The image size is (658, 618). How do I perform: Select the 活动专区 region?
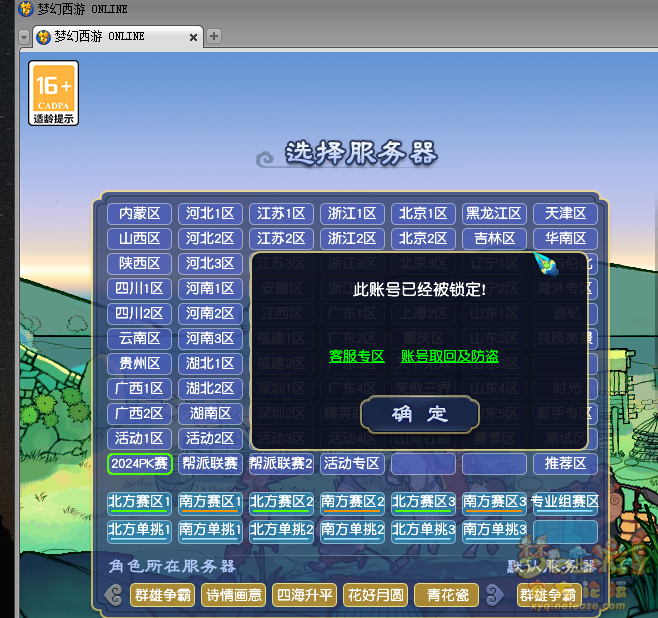click(352, 464)
